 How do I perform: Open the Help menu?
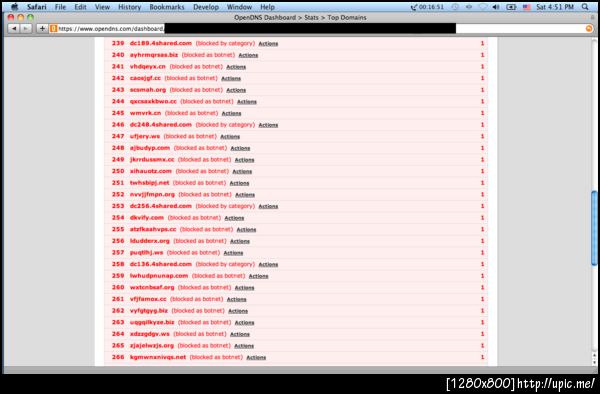pos(267,7)
